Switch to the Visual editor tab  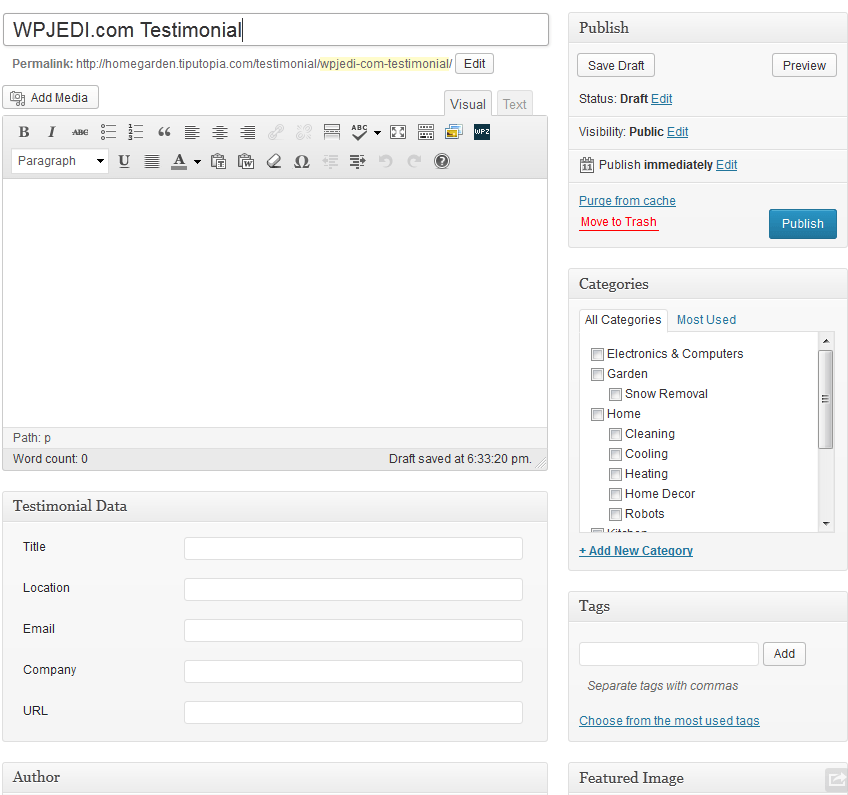[468, 104]
